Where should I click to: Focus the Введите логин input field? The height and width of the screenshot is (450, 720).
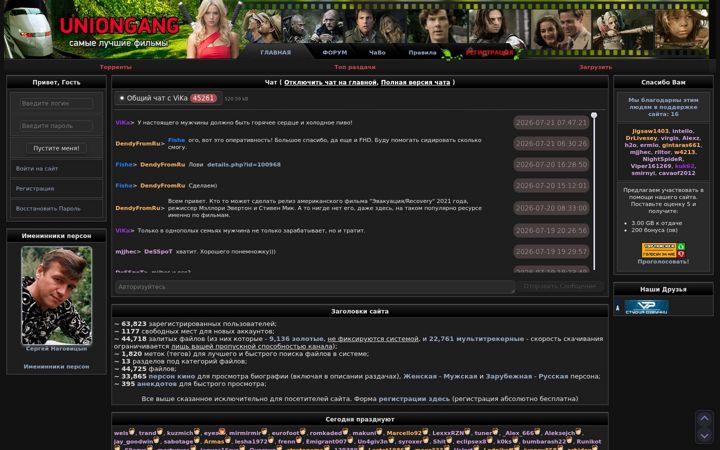56,103
